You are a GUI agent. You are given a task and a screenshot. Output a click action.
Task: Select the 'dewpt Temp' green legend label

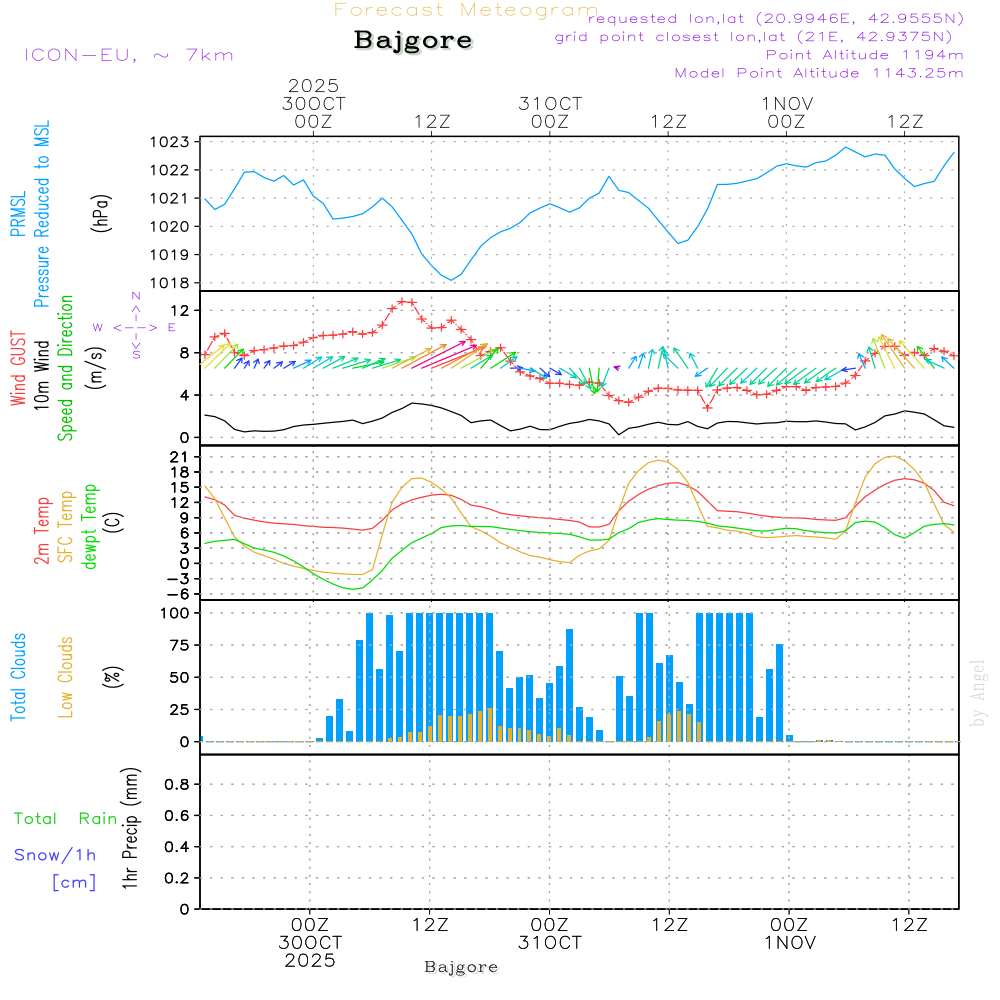point(90,527)
